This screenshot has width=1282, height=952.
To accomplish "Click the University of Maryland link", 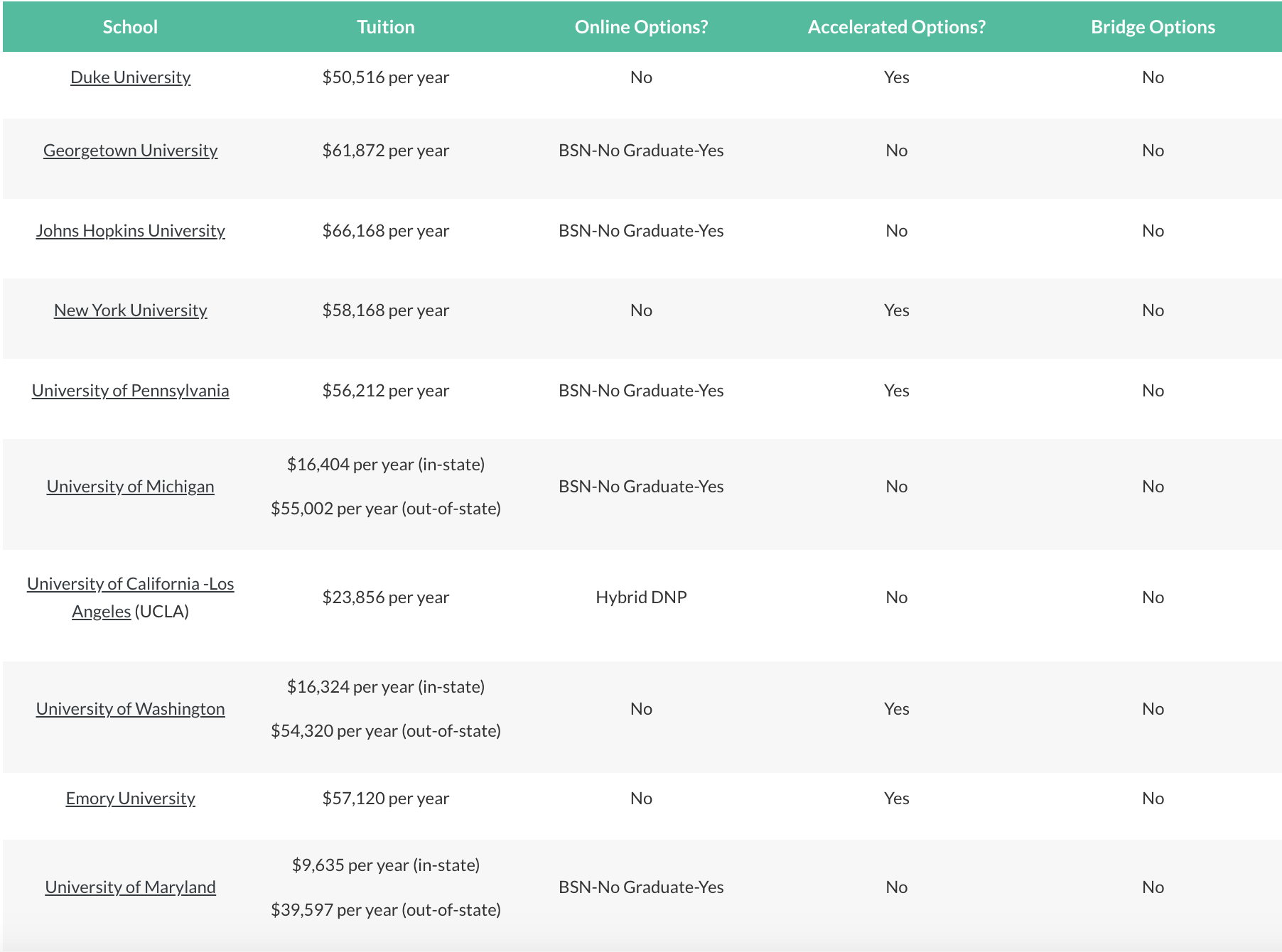I will 130,887.
